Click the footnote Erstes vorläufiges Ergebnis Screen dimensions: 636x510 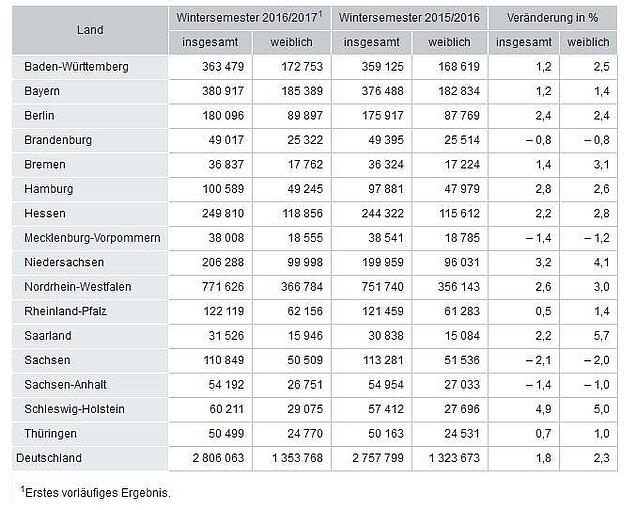click(96, 492)
